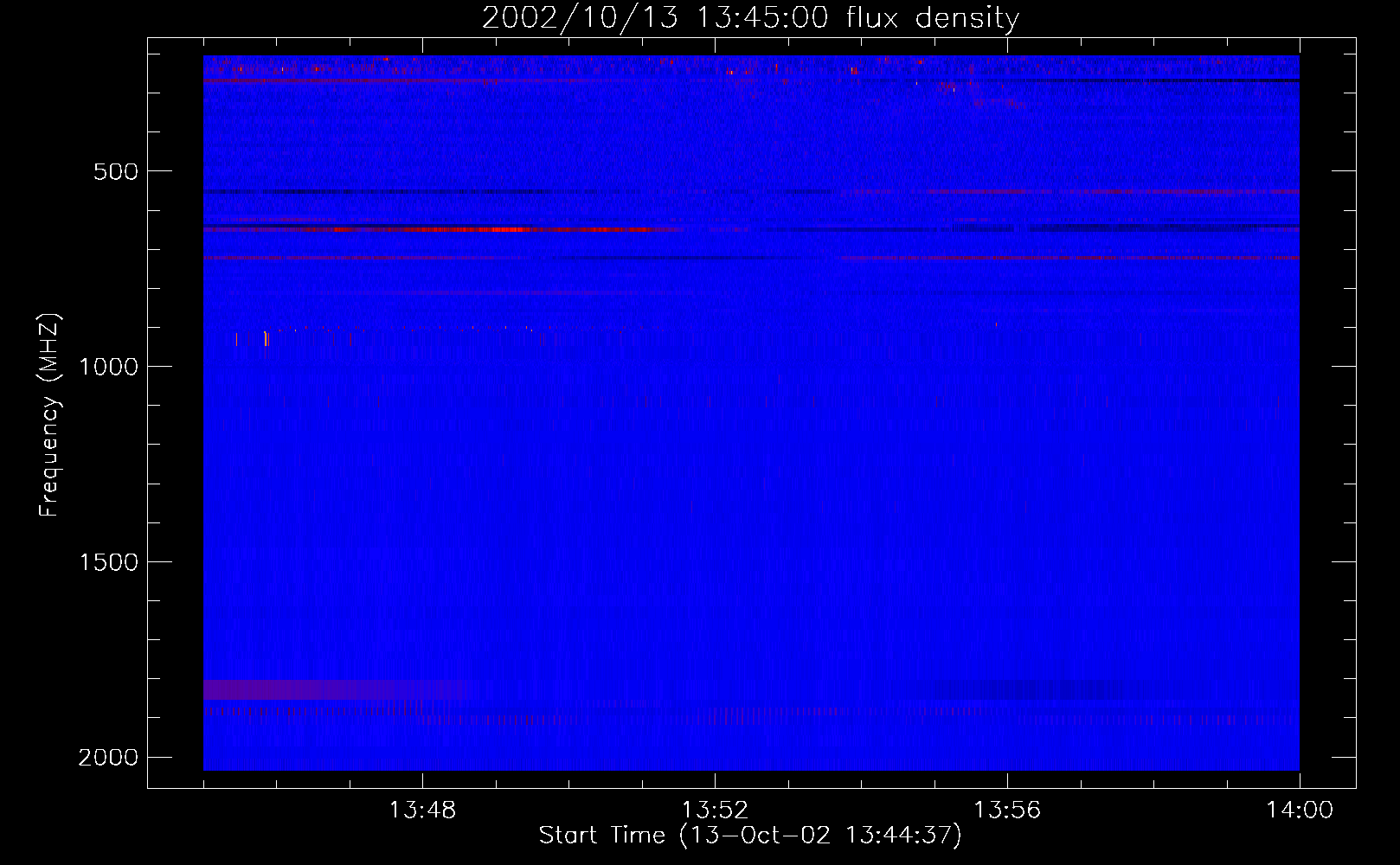Click the 13:52 time tick label
1400x865 pixels.
(715, 811)
